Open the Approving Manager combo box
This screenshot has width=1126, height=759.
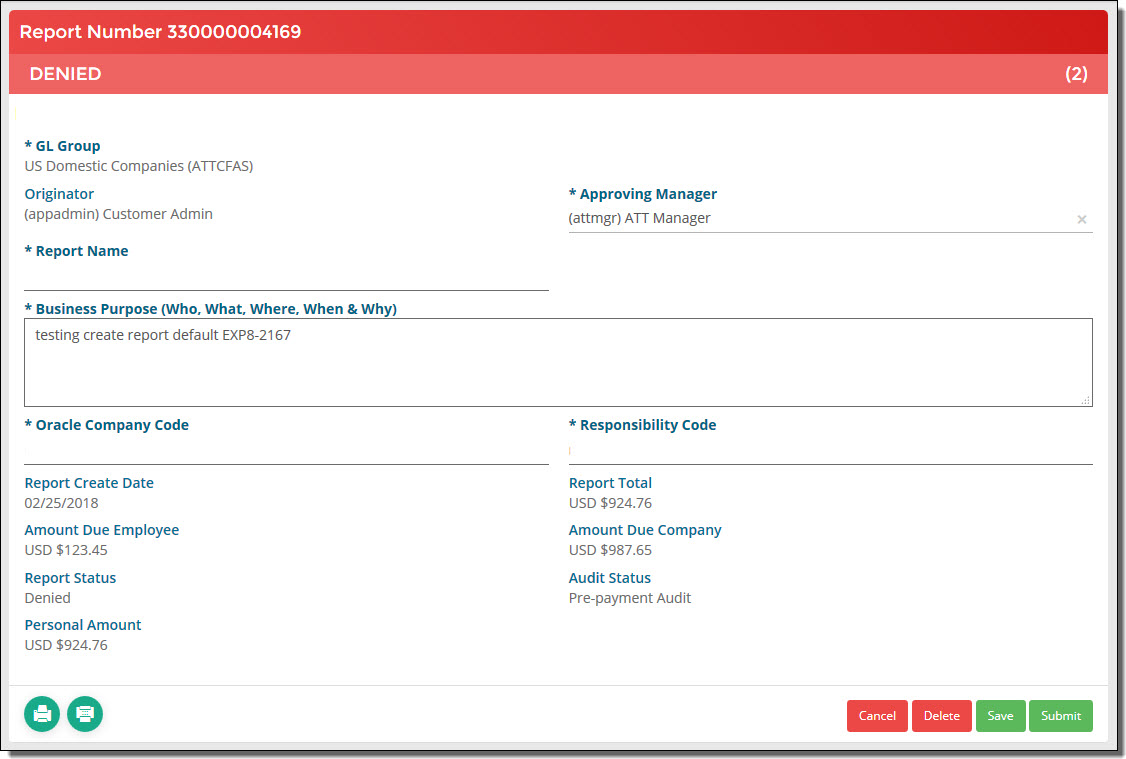[819, 218]
